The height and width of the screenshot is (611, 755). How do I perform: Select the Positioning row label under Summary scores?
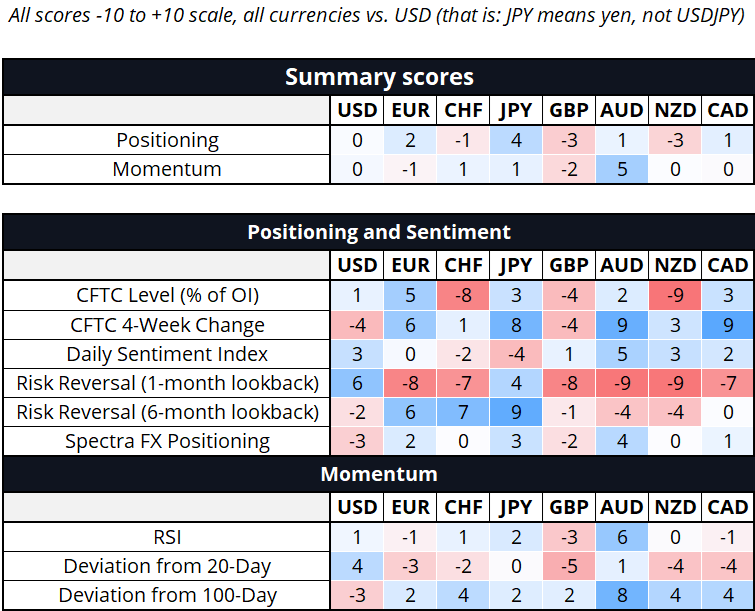pos(167,140)
